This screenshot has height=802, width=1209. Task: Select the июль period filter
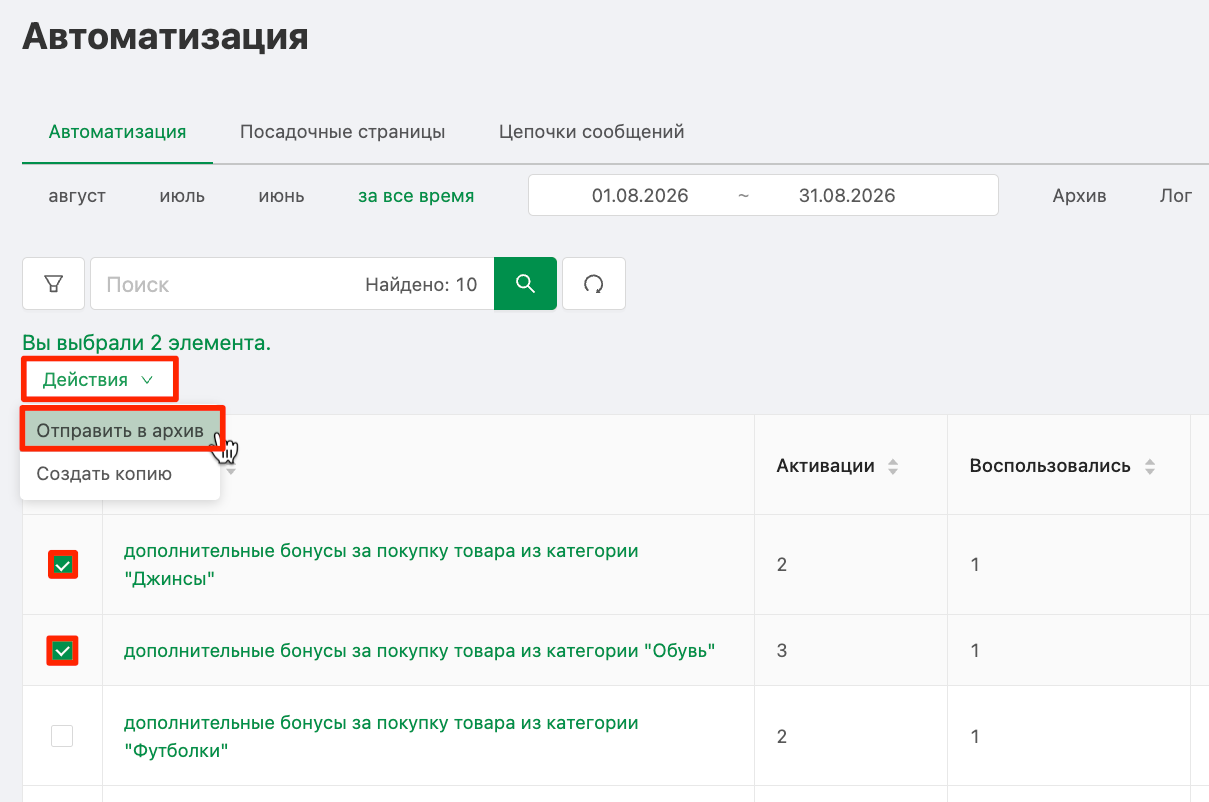click(x=182, y=196)
